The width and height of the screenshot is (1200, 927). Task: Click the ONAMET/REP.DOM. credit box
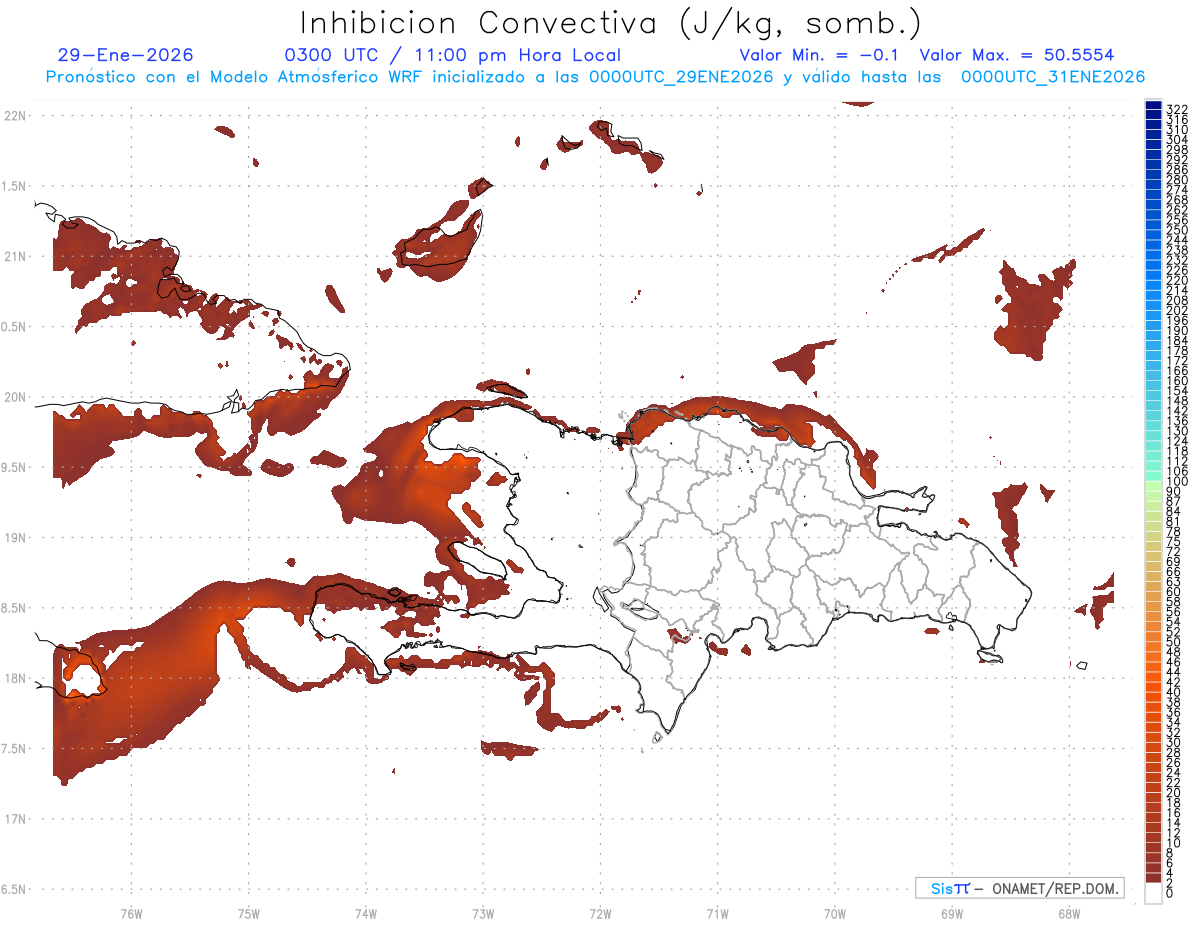pyautogui.click(x=1019, y=888)
